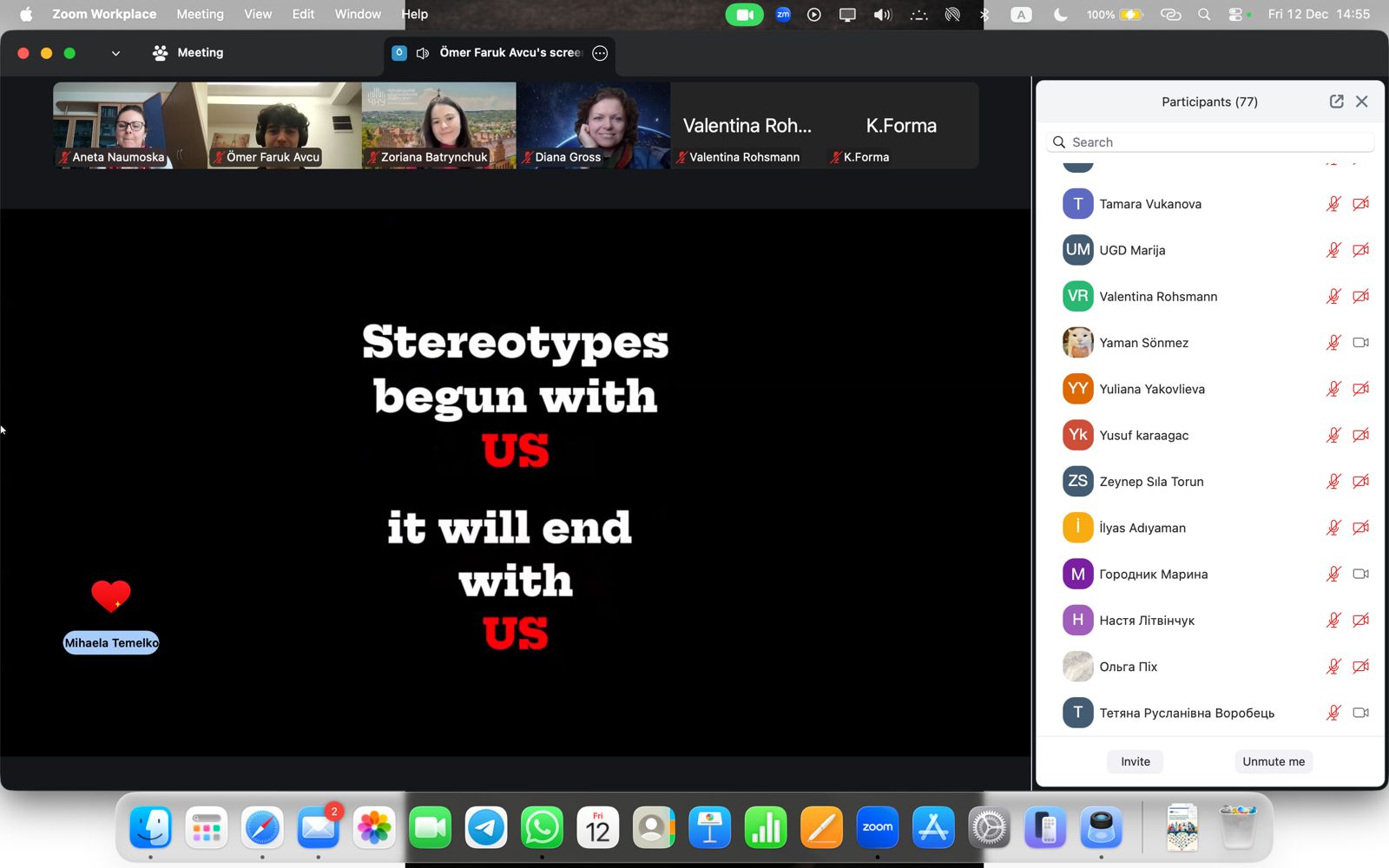
Task: Click the Mihaela Temelko reaction label
Action: click(x=111, y=643)
